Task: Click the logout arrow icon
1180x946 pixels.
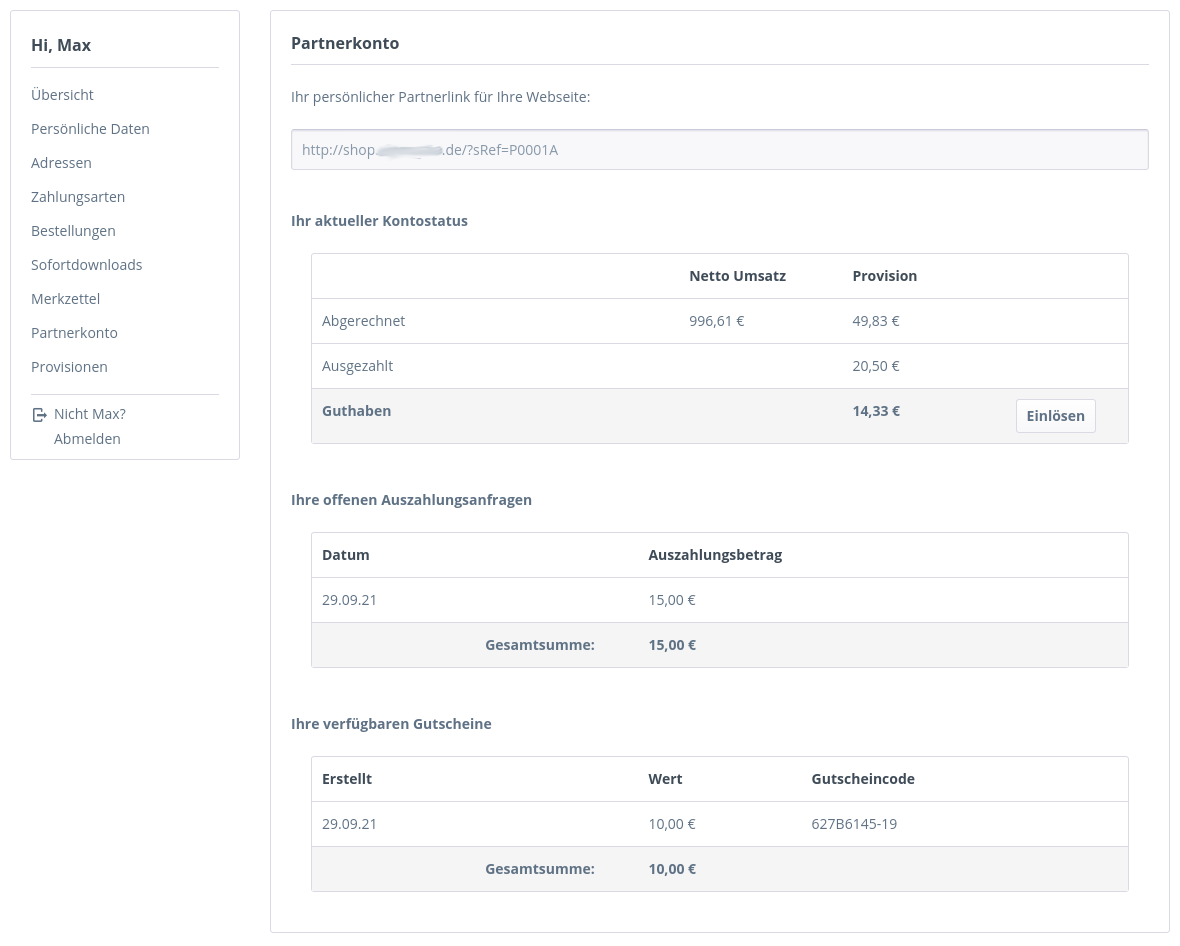Action: (x=40, y=415)
